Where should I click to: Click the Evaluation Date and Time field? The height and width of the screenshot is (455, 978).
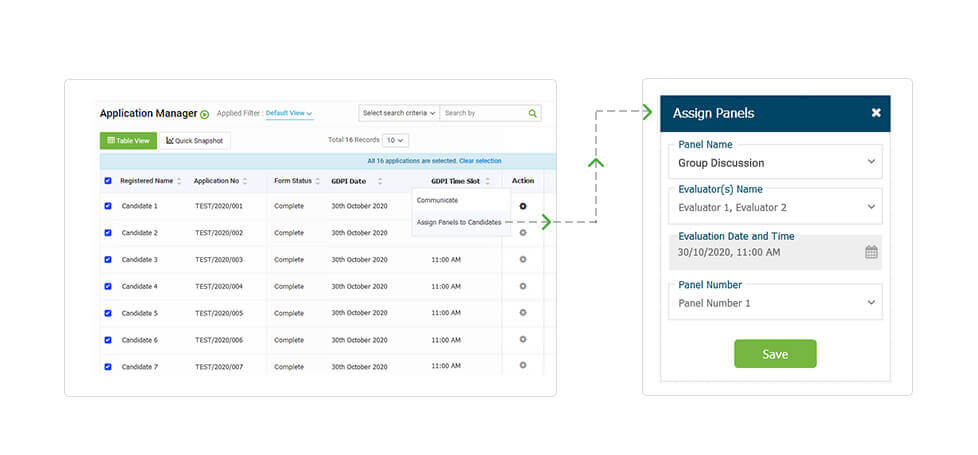775,252
